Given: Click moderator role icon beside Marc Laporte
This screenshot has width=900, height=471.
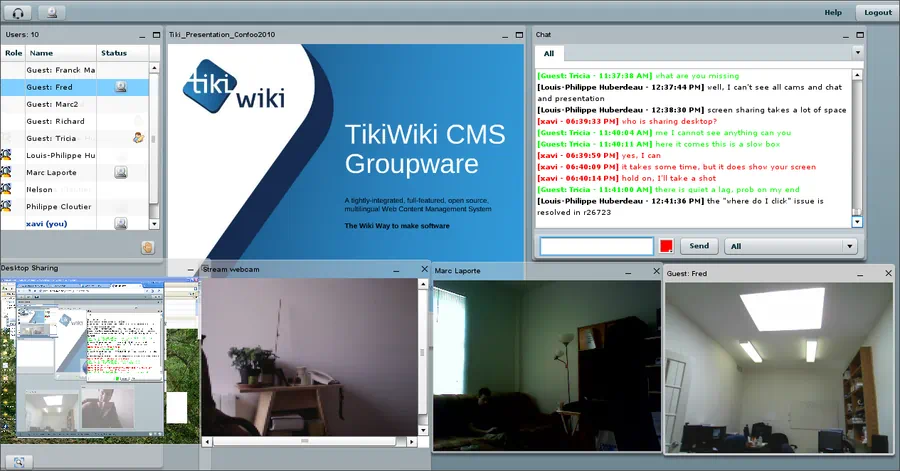Looking at the screenshot, I should [6, 172].
